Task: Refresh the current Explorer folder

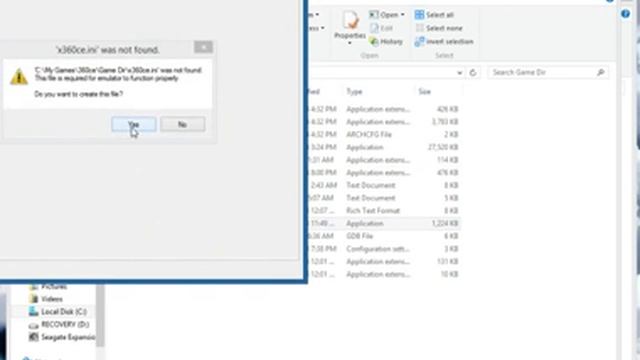Action: pyautogui.click(x=473, y=73)
